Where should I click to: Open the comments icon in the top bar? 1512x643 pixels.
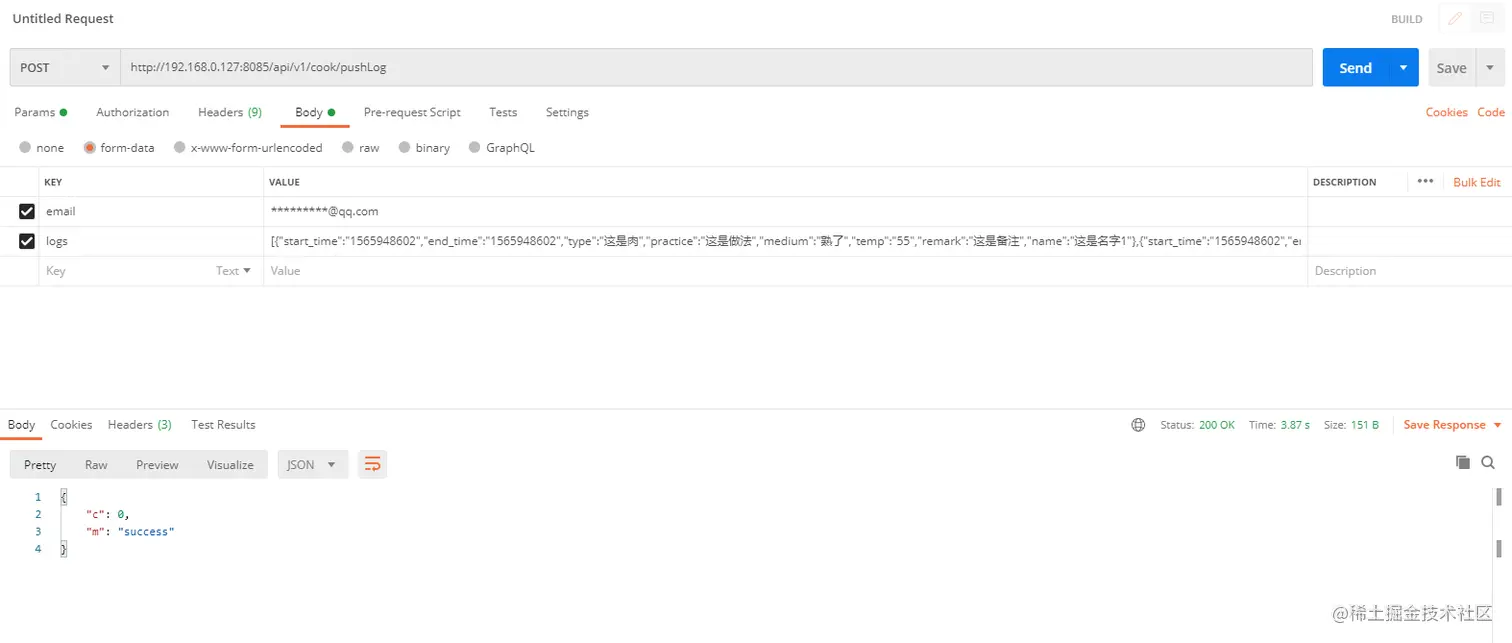click(1486, 18)
